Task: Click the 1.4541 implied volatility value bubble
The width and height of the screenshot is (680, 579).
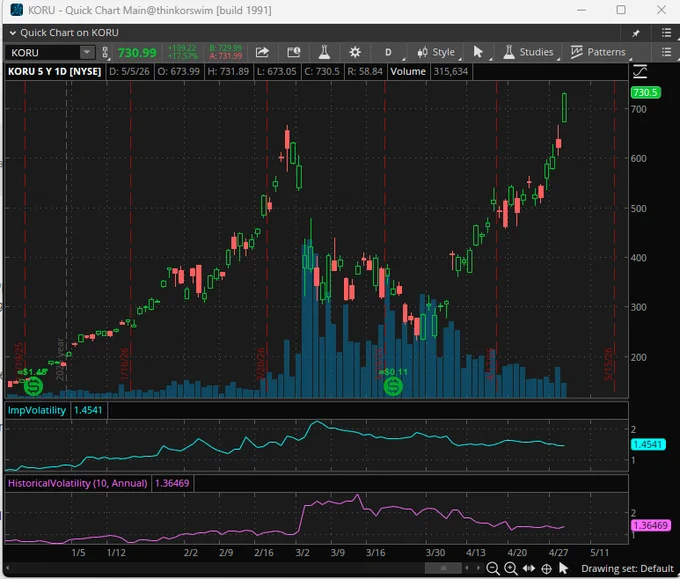Action: click(648, 444)
